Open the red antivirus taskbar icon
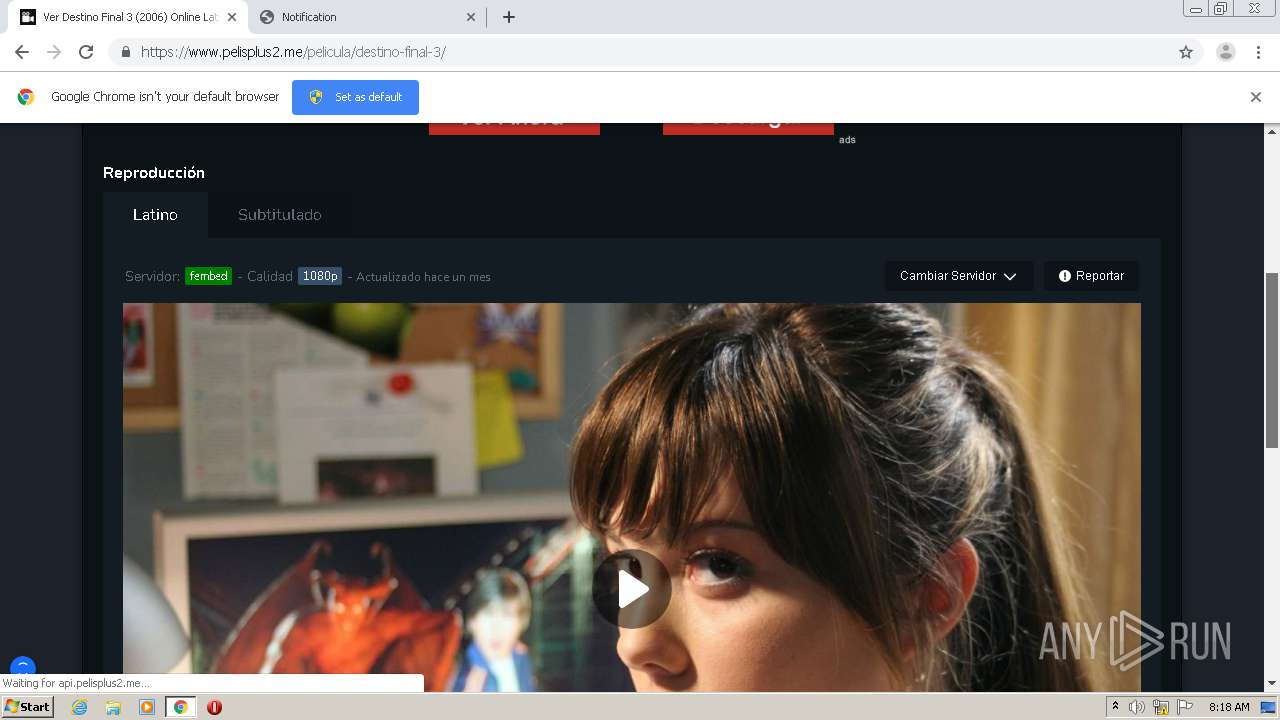The width and height of the screenshot is (1280, 720). pyautogui.click(x=214, y=707)
